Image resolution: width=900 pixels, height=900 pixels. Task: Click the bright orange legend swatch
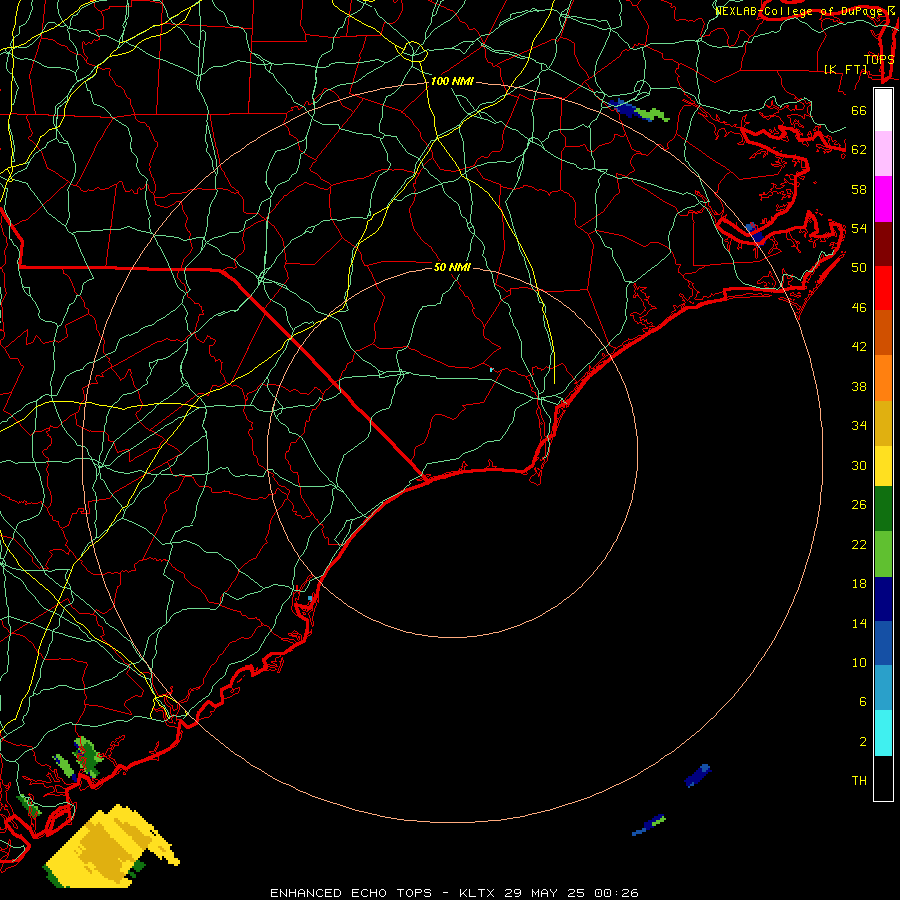883,378
